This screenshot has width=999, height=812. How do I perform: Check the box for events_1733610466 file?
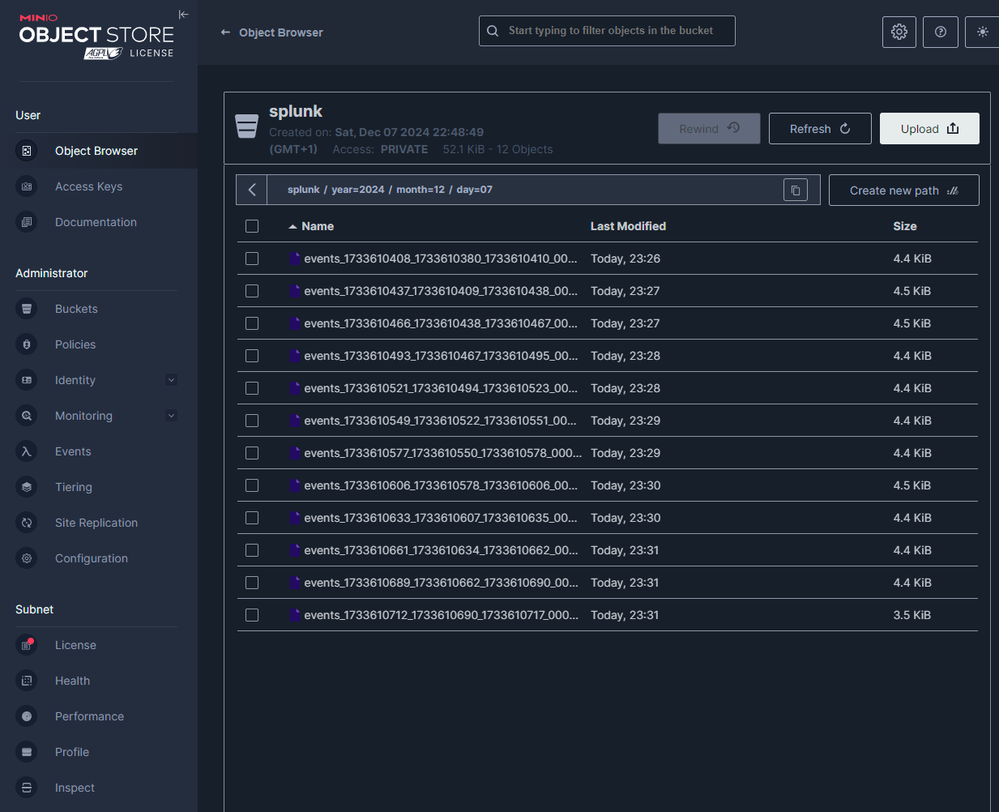tap(252, 324)
